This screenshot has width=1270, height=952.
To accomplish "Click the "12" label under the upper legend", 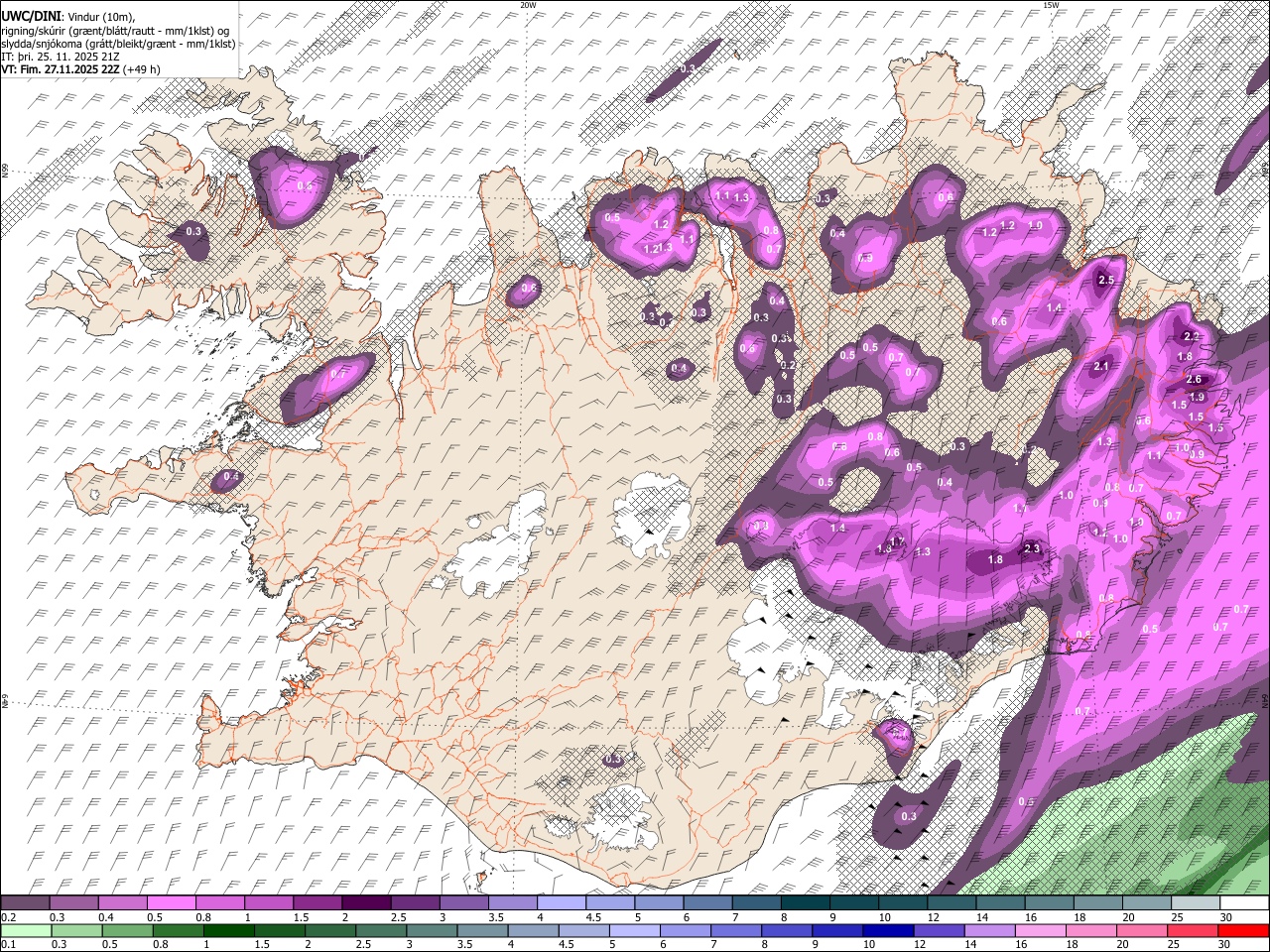I will (933, 917).
